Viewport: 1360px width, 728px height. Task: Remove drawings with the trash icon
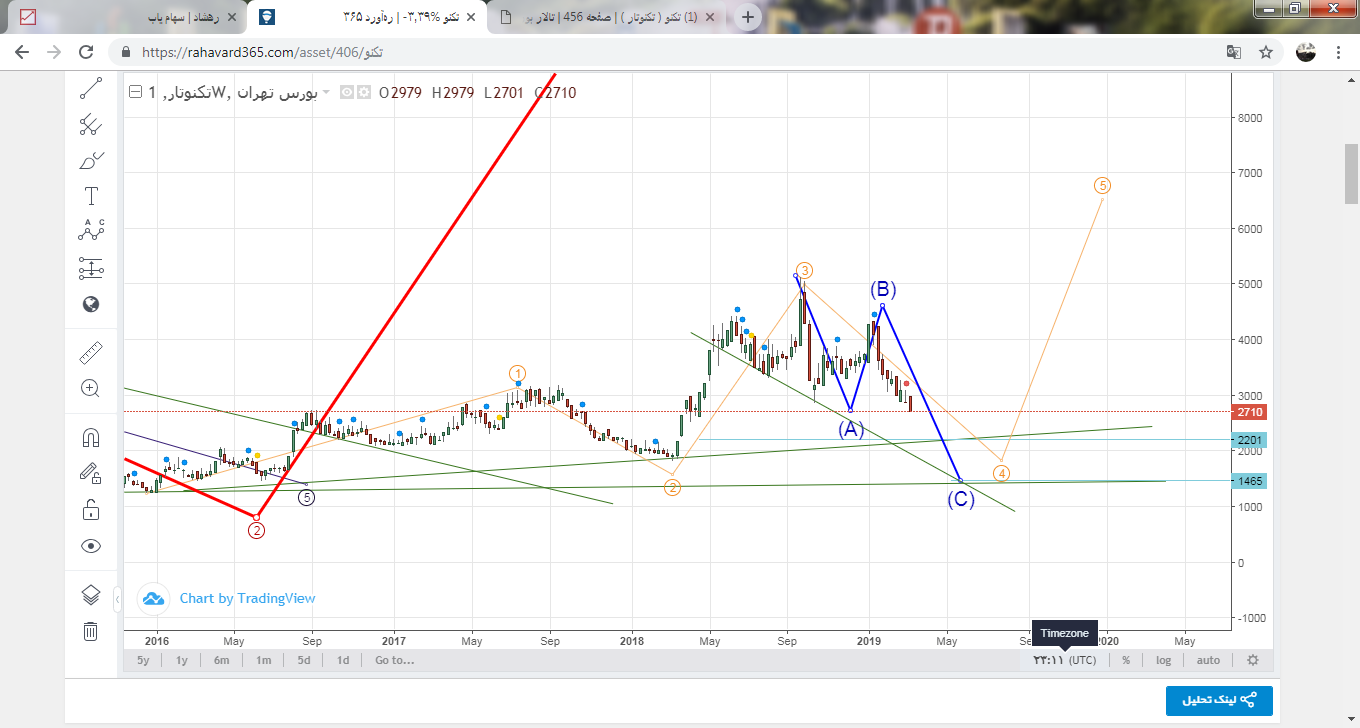[91, 631]
